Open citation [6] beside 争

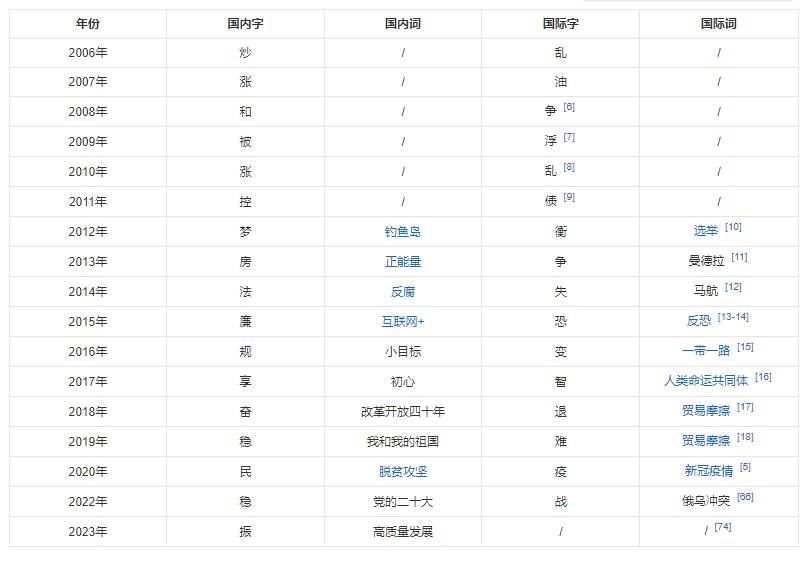click(x=569, y=107)
